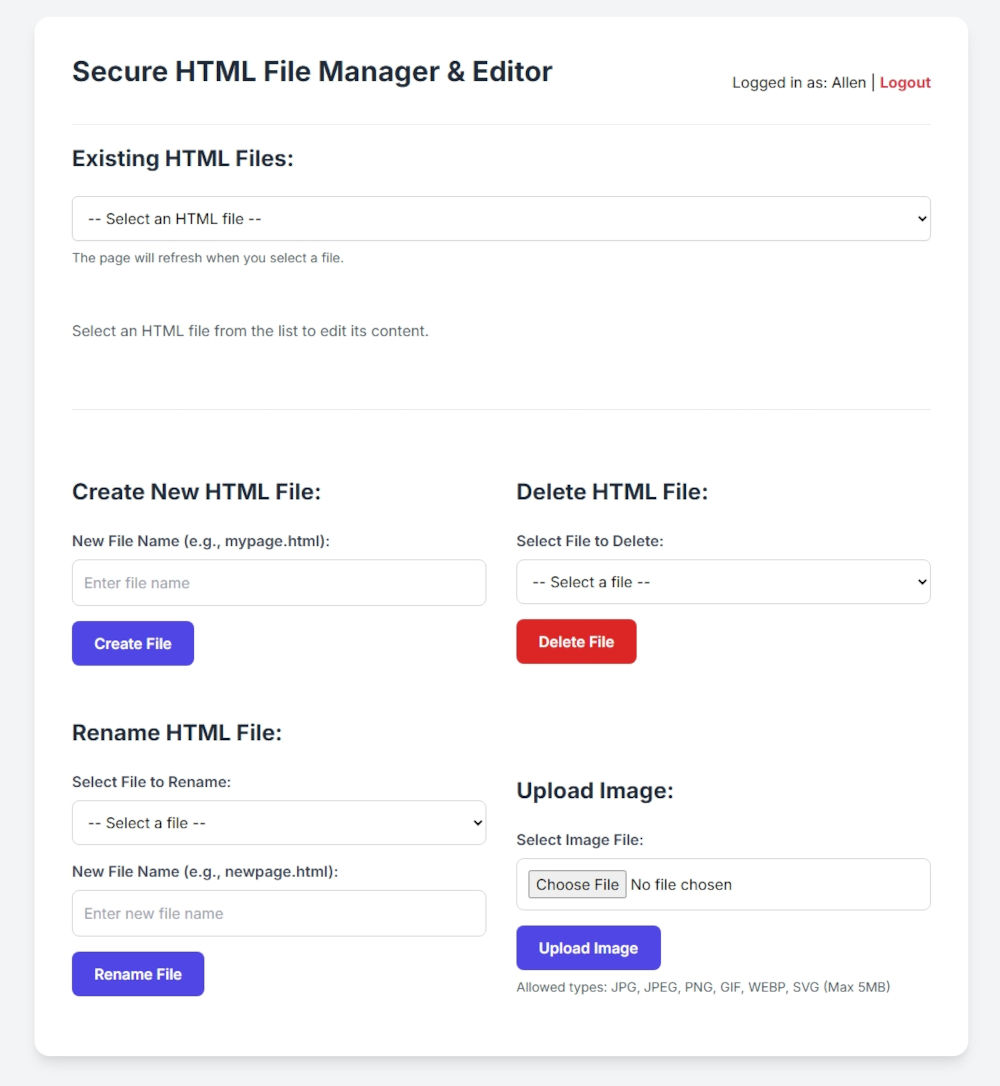Expand the delete-file selector using its arrow
Image resolution: width=1000 pixels, height=1086 pixels.
(x=921, y=581)
